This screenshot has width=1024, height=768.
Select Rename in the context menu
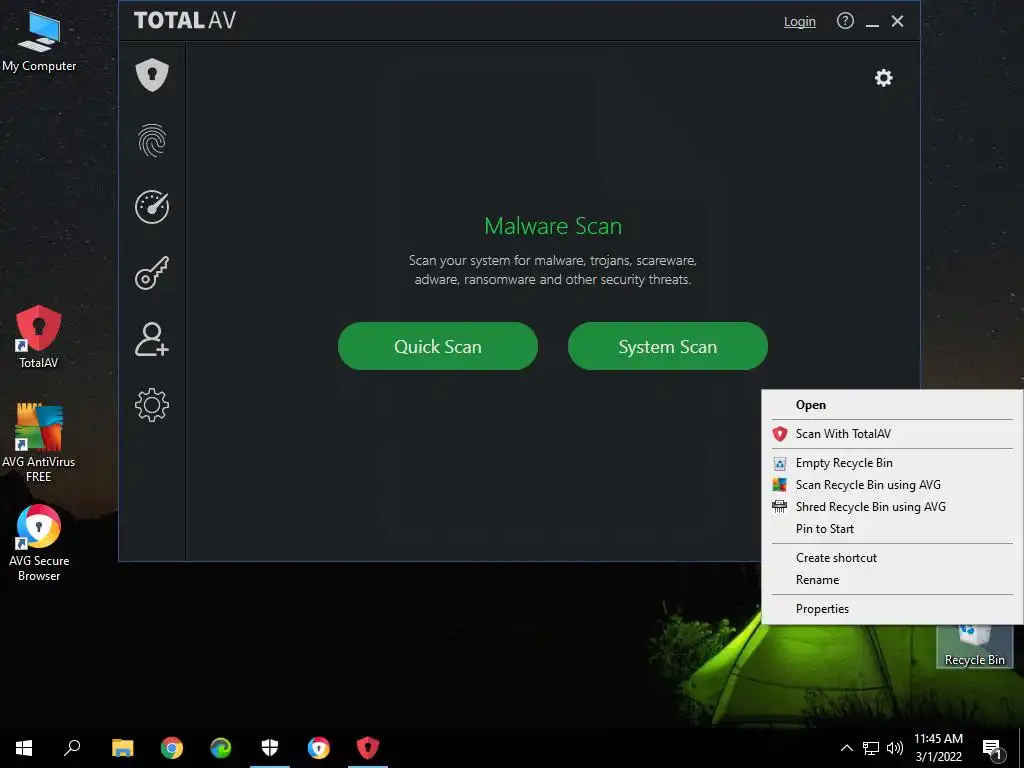[892, 580]
